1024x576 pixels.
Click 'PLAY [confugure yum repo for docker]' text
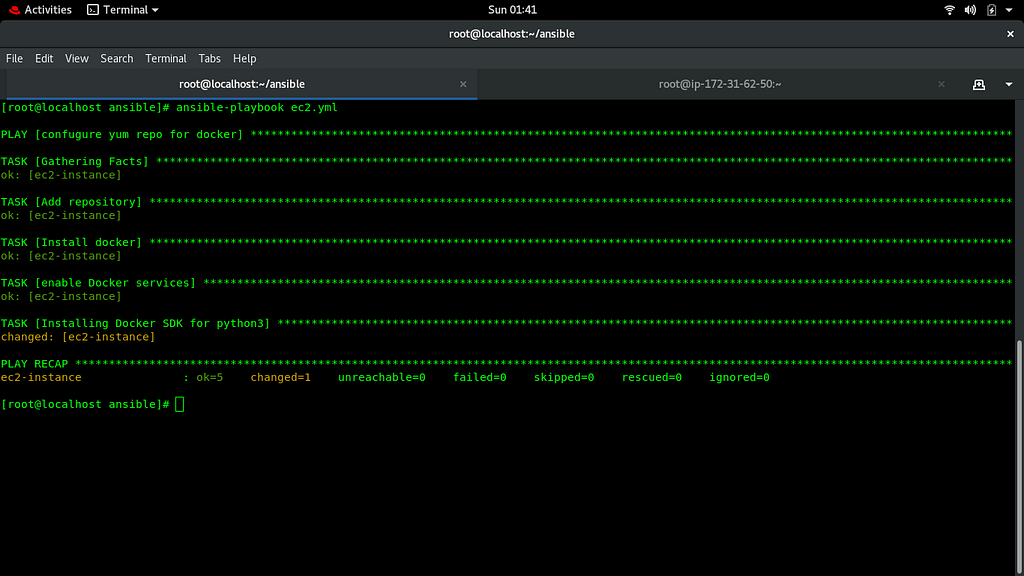tap(121, 135)
